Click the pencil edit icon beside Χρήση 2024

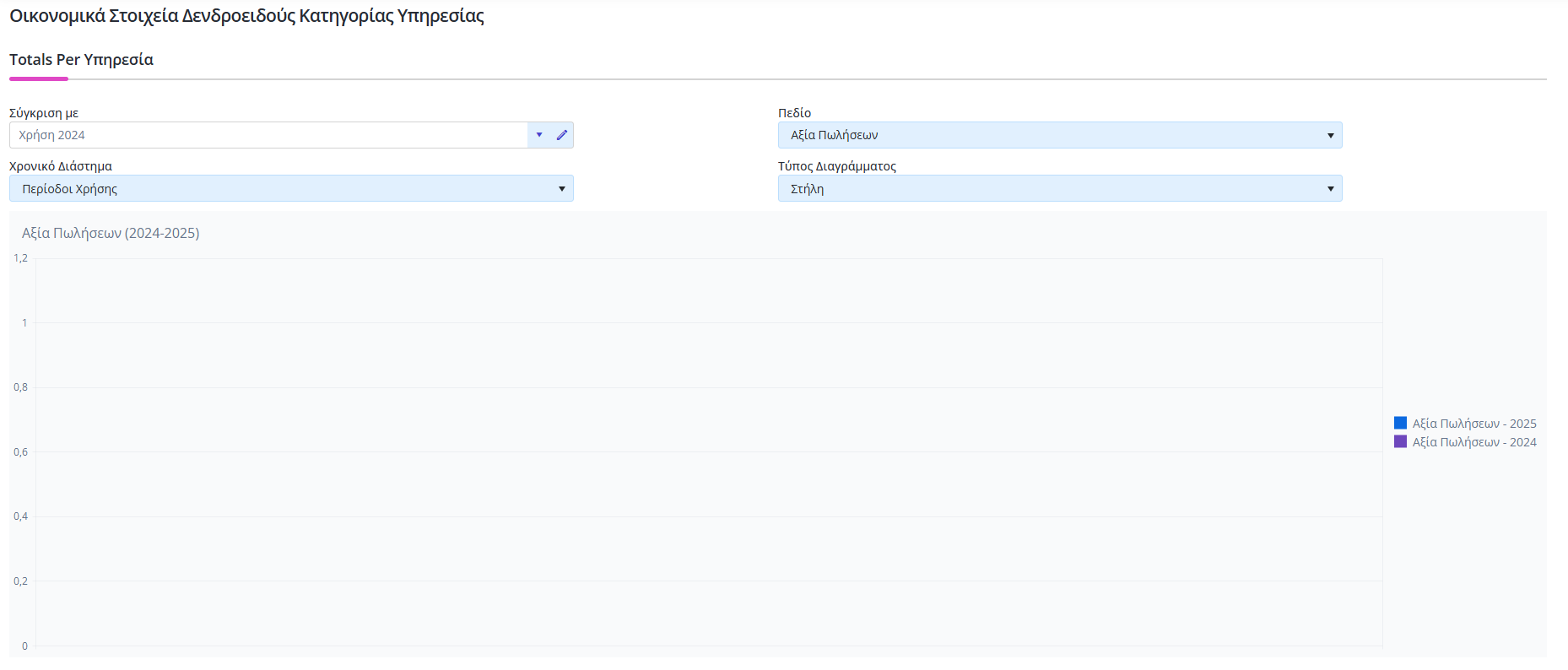562,135
